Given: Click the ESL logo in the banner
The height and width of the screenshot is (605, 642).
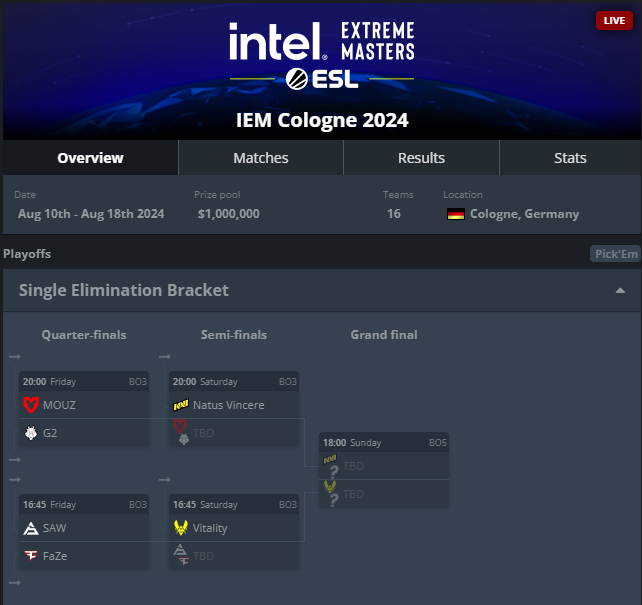Looking at the screenshot, I should (x=322, y=79).
